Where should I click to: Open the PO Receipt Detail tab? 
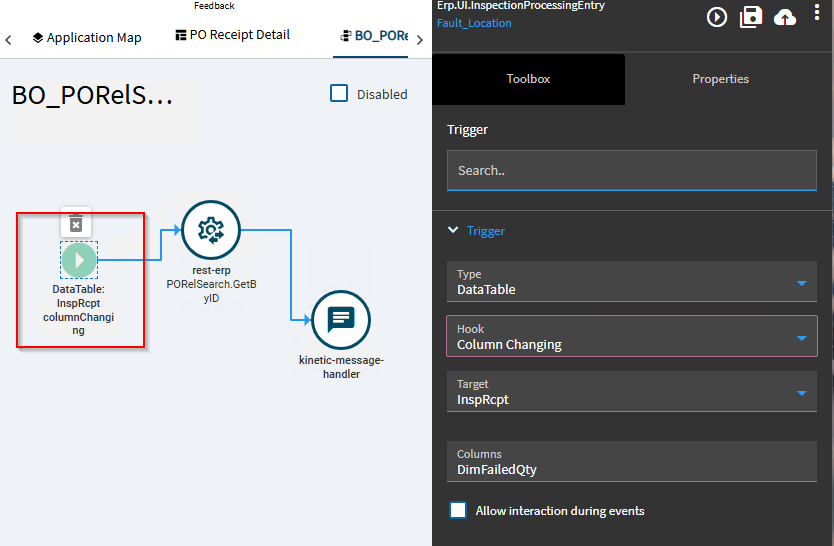232,35
